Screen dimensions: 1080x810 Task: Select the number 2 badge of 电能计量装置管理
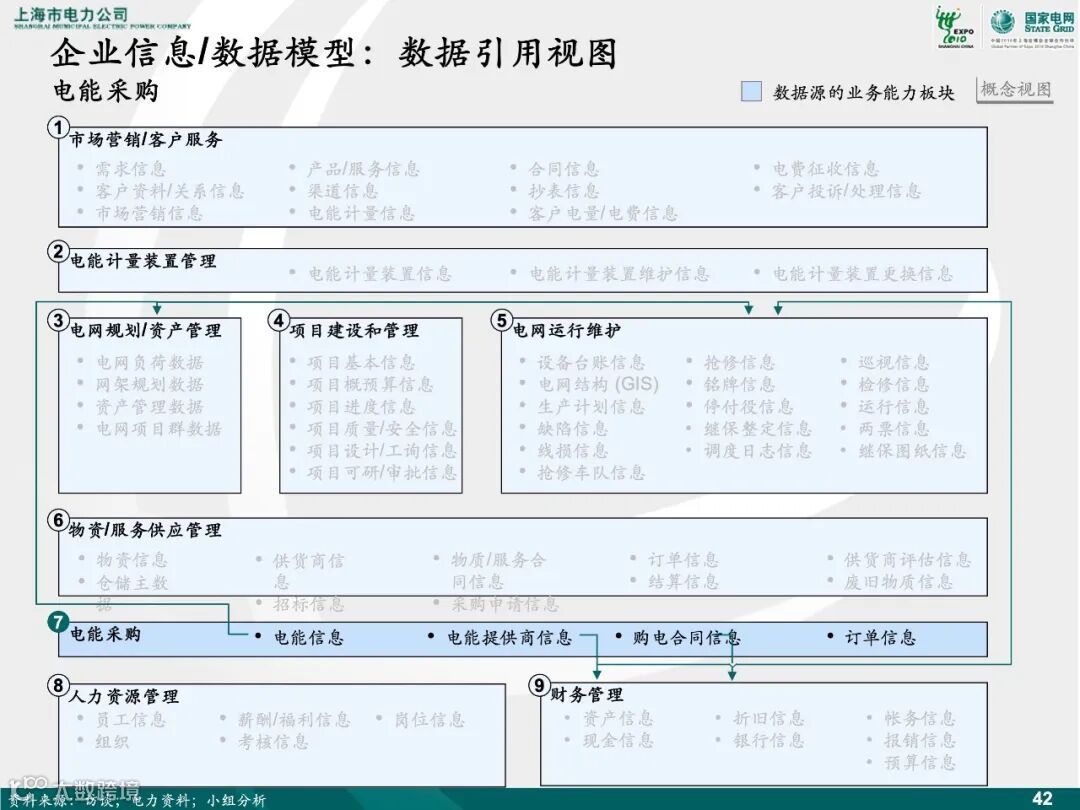point(59,251)
